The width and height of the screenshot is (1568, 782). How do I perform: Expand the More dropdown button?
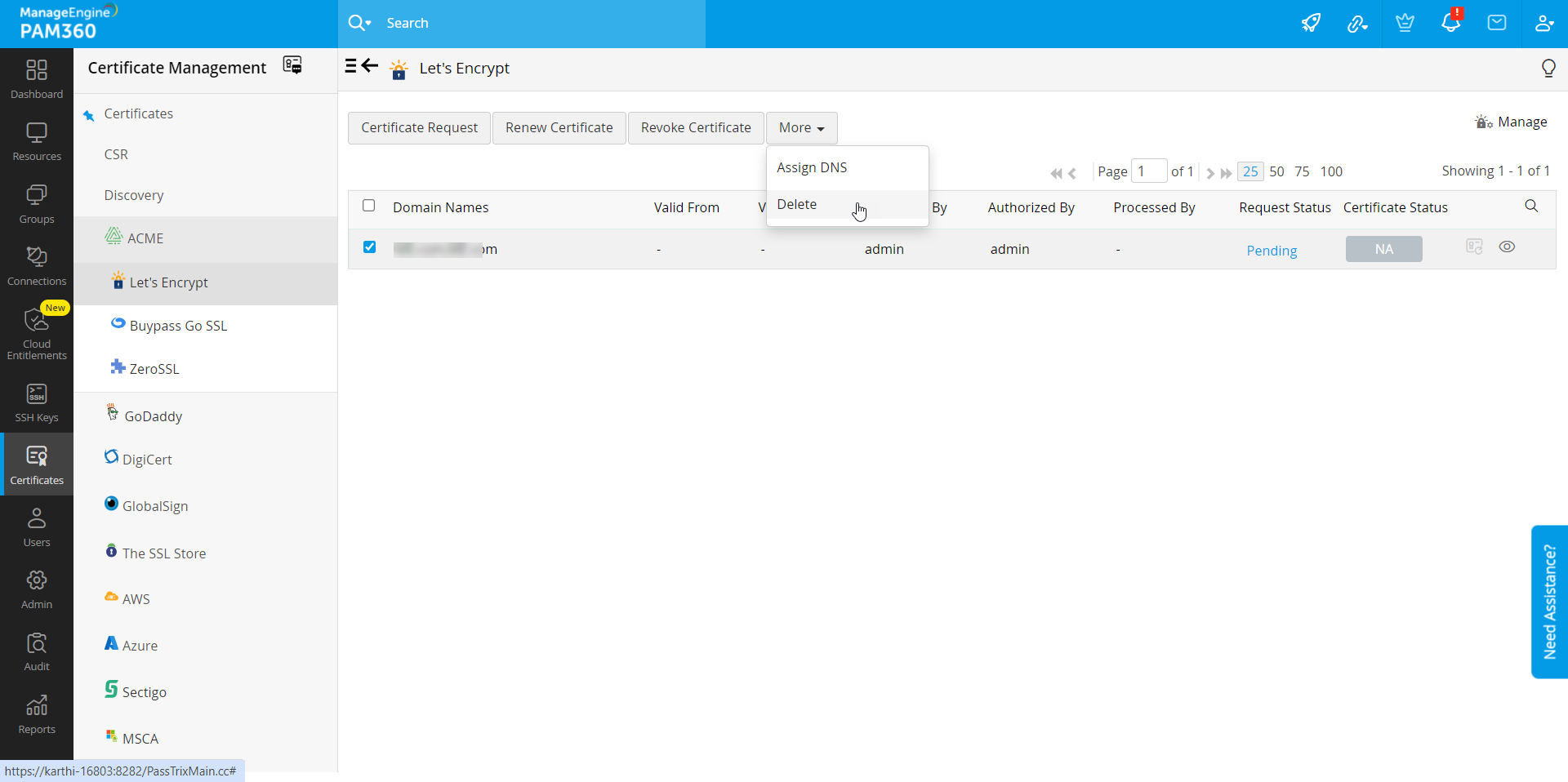[801, 128]
